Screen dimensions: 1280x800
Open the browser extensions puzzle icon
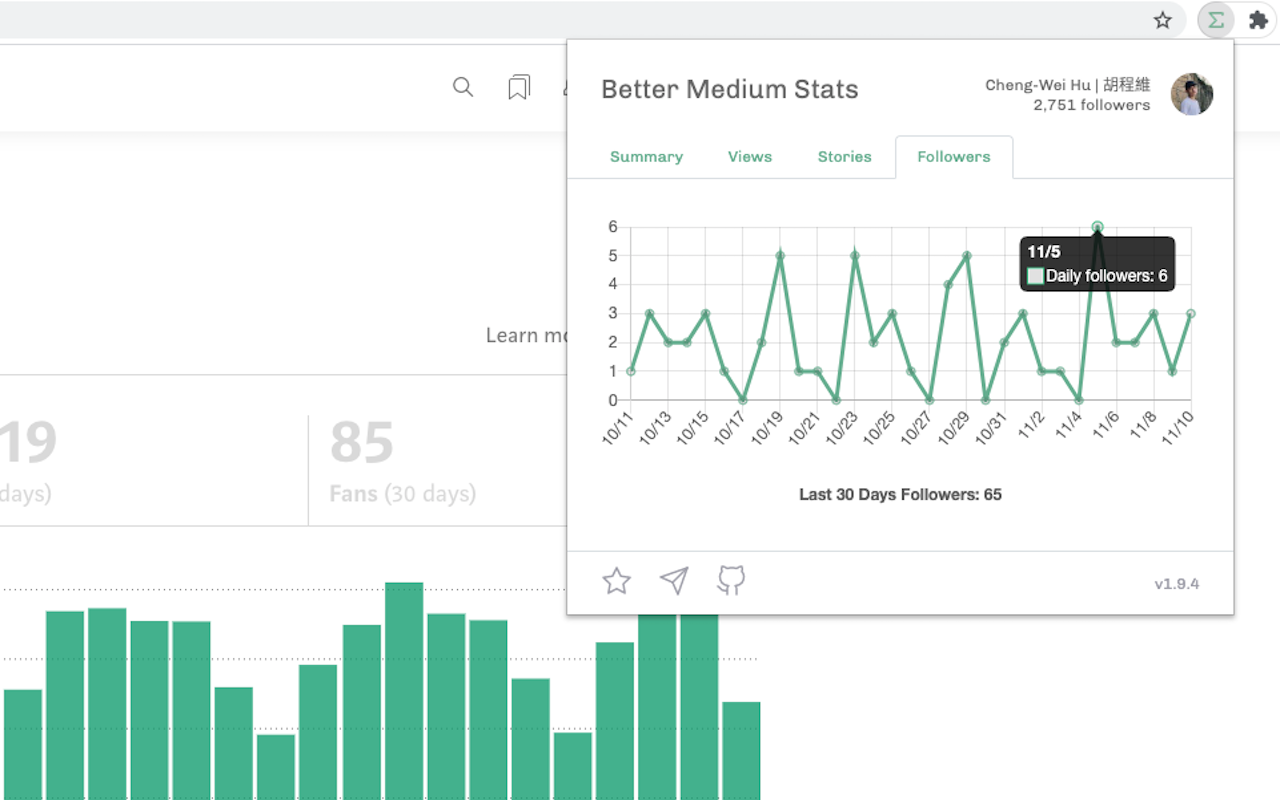coord(1258,20)
